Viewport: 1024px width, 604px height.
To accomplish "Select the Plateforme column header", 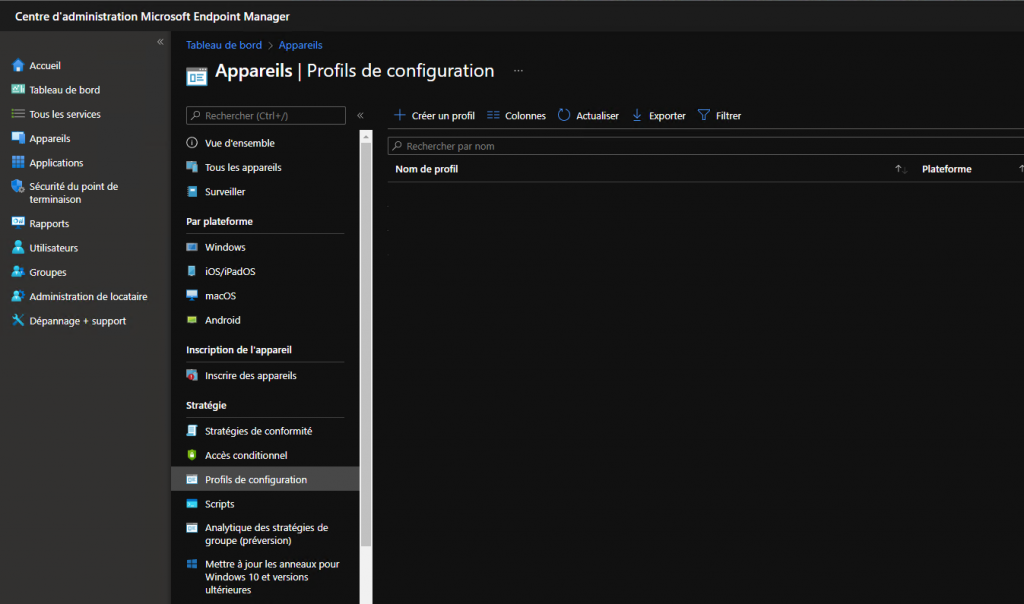I will pos(946,169).
